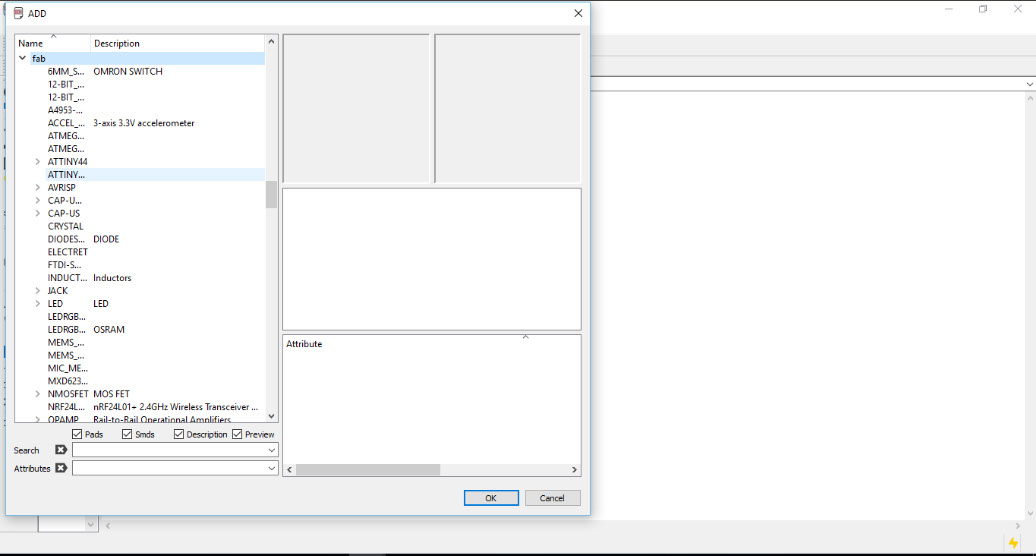Sort the list by the Name column header

pos(53,43)
